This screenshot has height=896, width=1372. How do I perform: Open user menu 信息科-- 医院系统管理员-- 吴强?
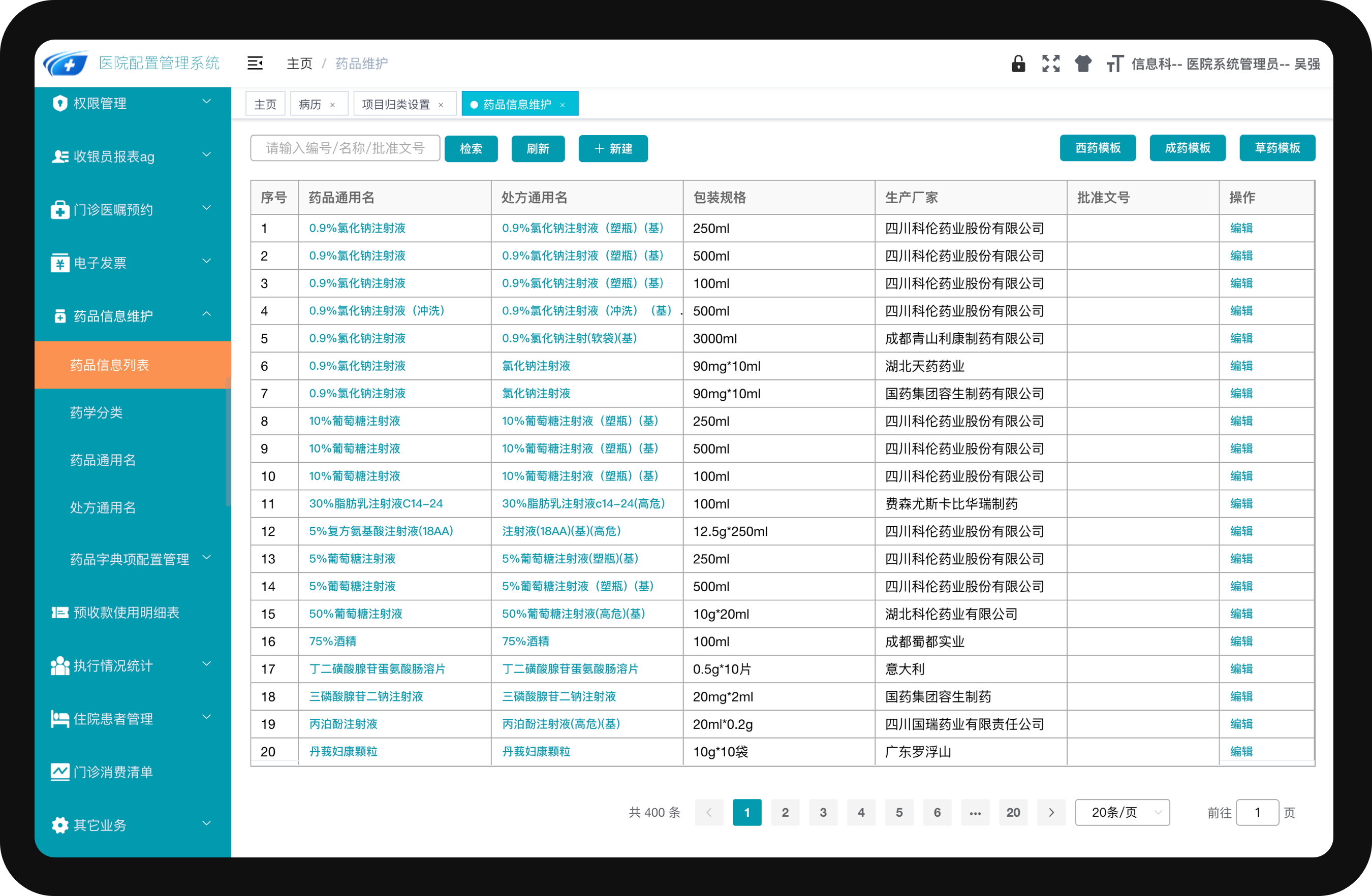1225,64
